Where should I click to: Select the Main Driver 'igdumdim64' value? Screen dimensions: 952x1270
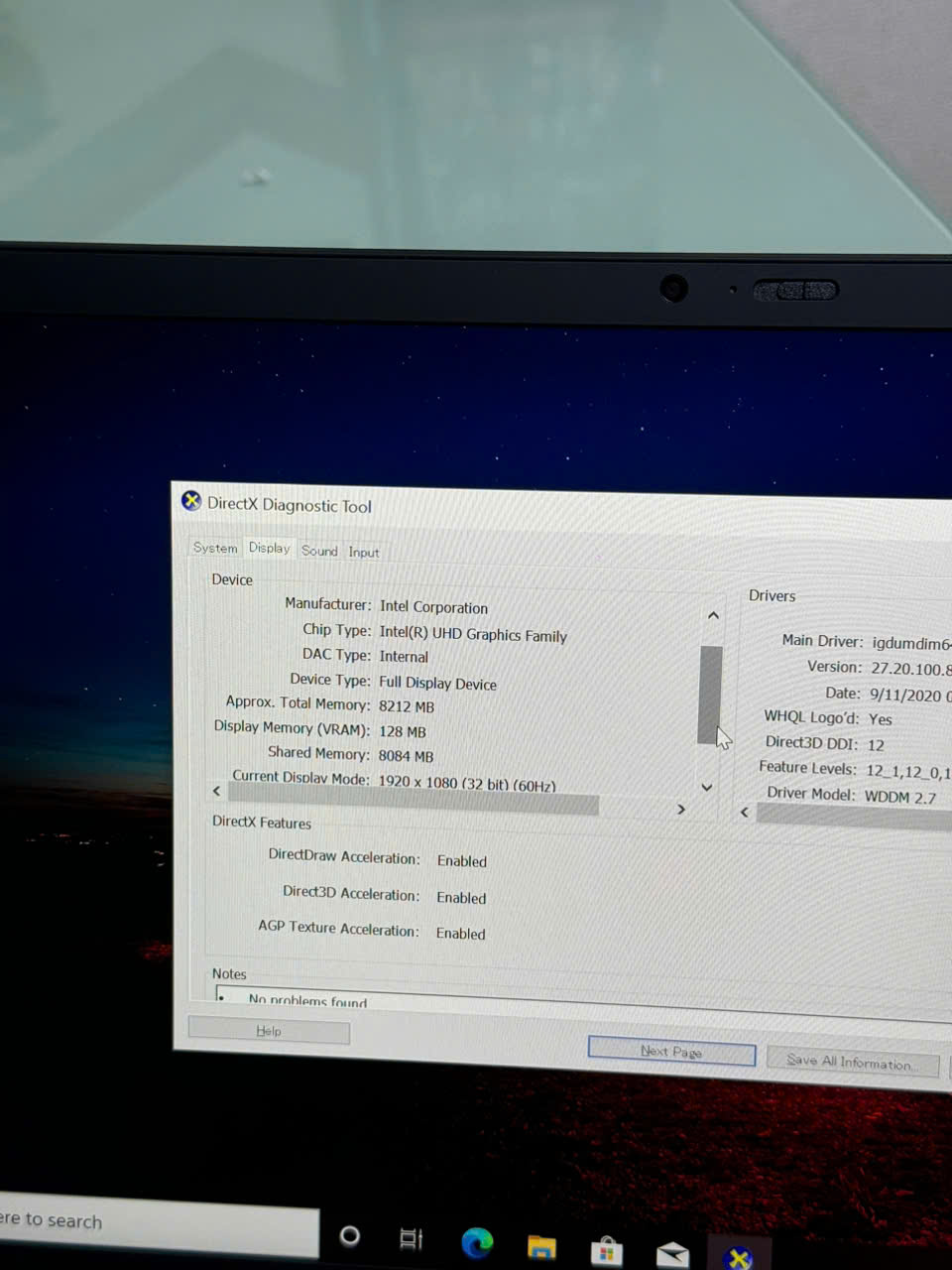911,643
